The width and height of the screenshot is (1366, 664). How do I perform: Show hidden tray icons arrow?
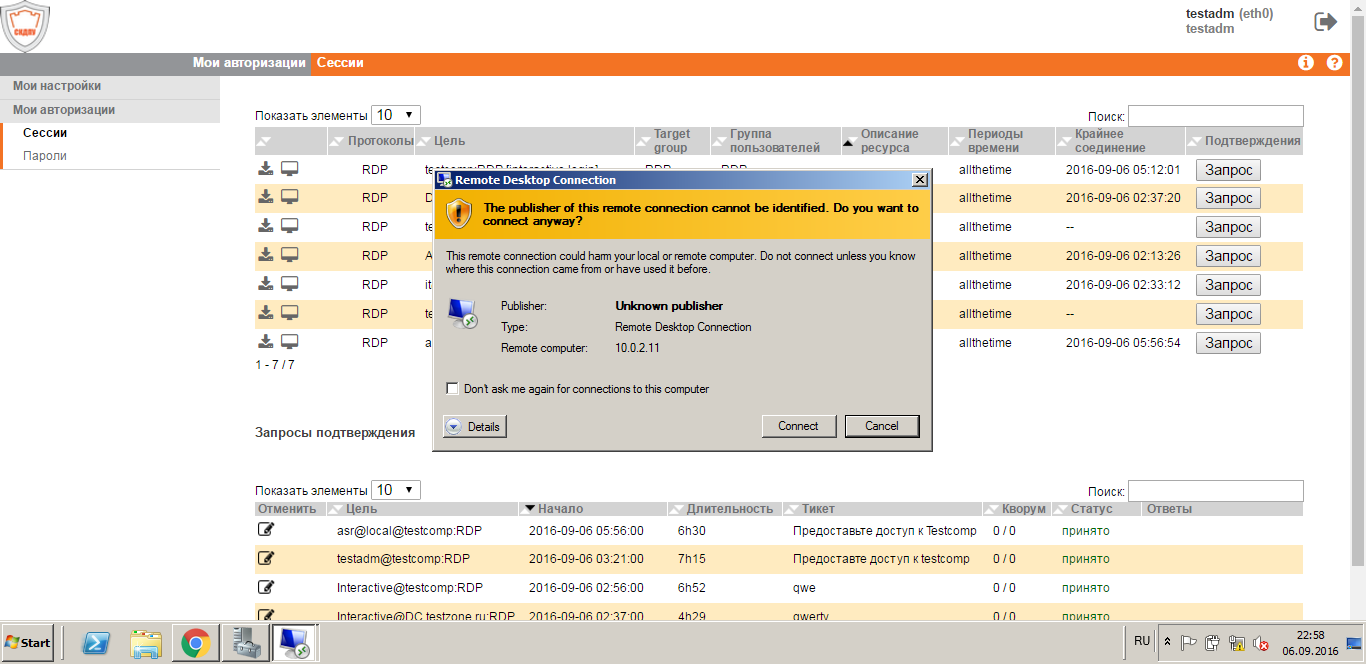(1168, 643)
